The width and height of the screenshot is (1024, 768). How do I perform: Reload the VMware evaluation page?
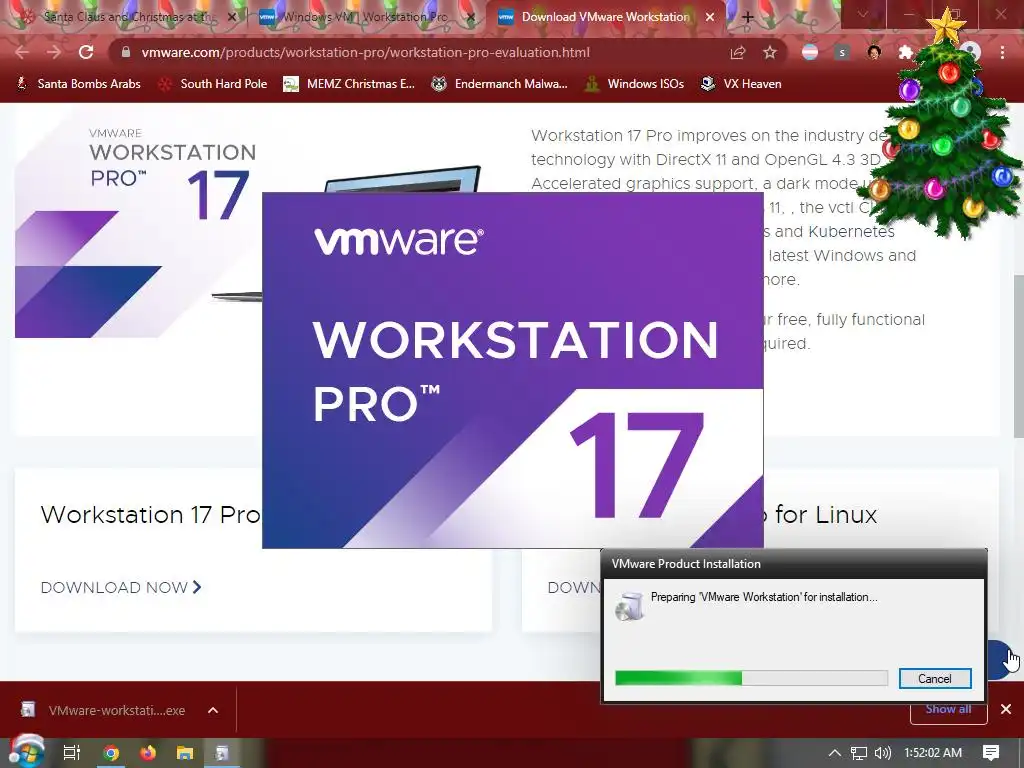click(86, 52)
